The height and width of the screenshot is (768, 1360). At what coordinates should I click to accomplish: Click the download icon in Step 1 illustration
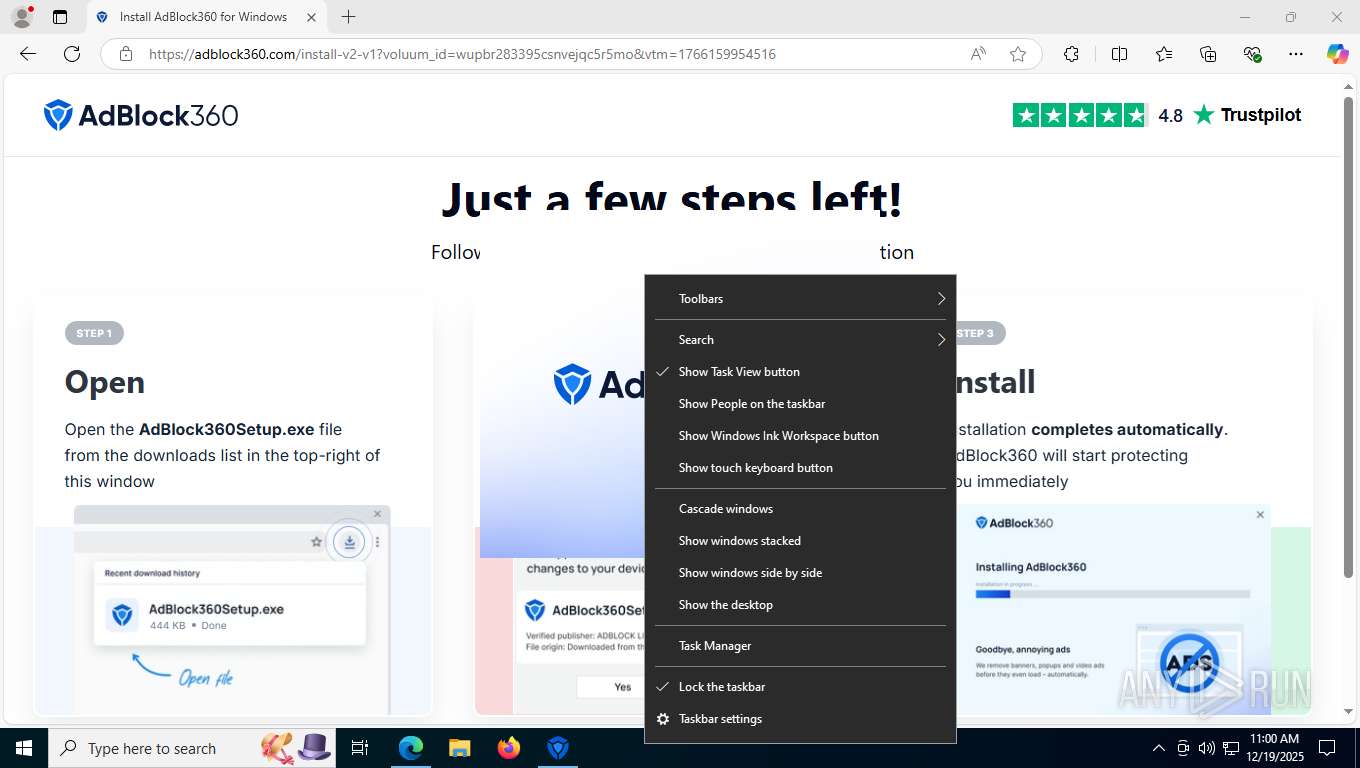point(349,541)
